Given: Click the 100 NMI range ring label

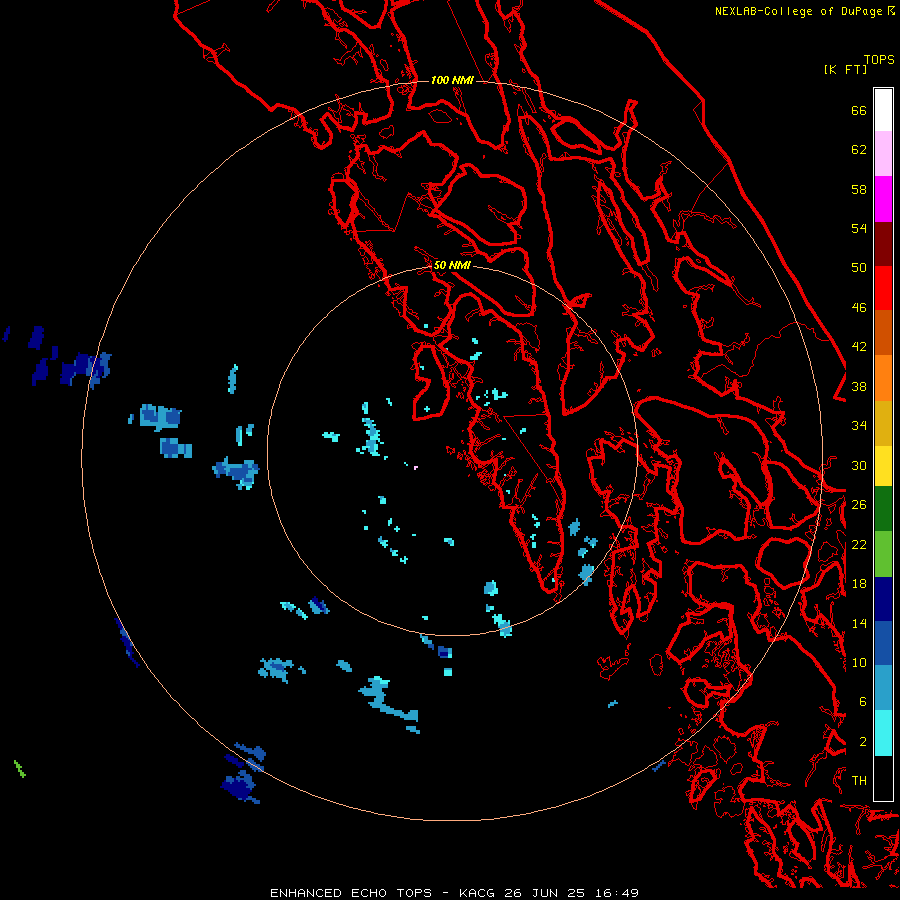Looking at the screenshot, I should [452, 80].
